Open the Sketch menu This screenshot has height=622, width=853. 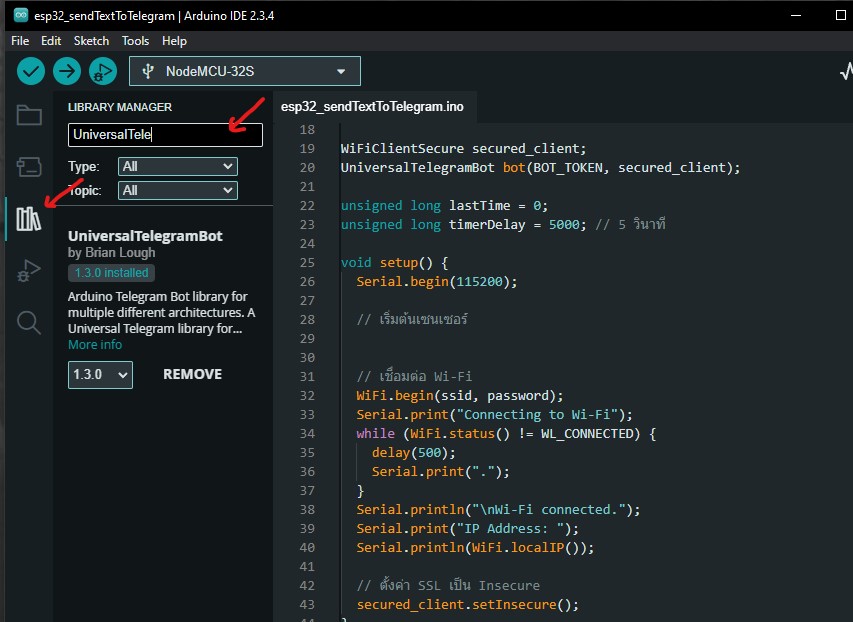coord(91,41)
